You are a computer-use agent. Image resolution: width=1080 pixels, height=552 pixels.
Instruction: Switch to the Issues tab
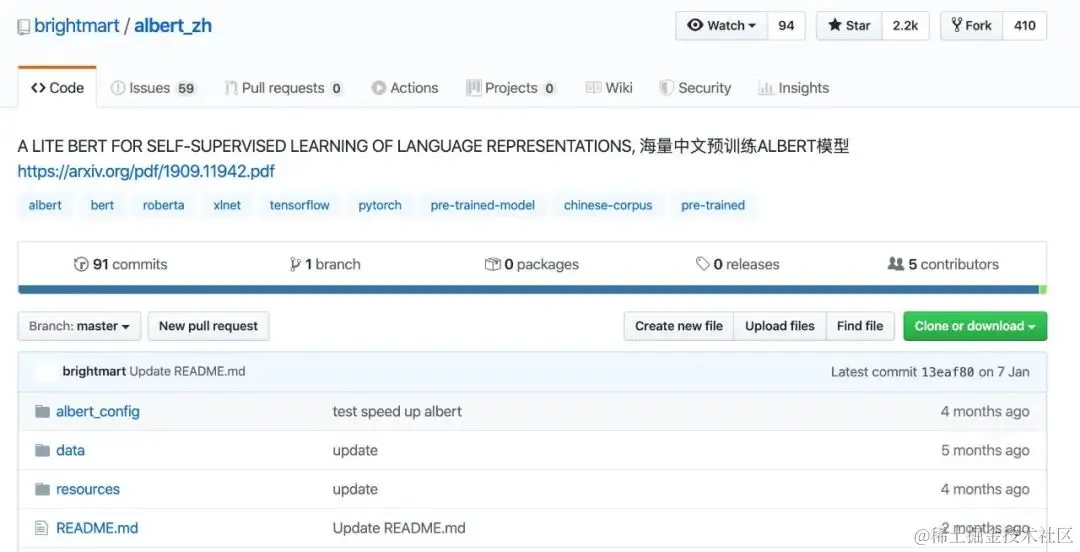click(x=153, y=88)
